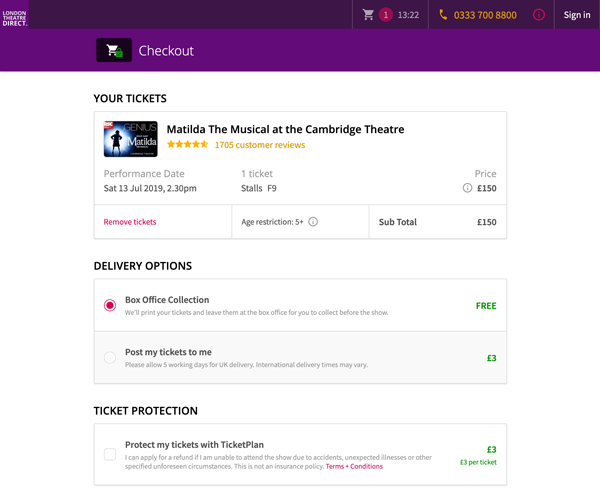Click the Sat 13 Jul 2019, 2.30pm date

click(x=150, y=188)
